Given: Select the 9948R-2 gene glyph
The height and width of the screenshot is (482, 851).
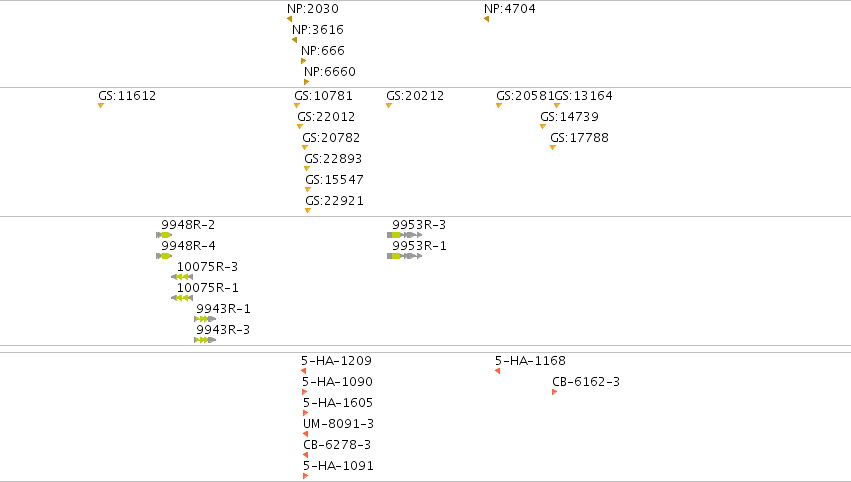Looking at the screenshot, I should [164, 235].
